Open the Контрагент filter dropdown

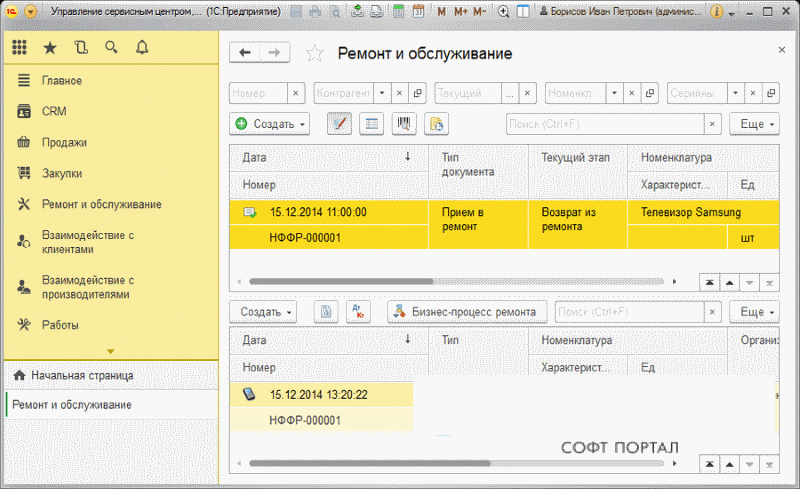pyautogui.click(x=382, y=93)
